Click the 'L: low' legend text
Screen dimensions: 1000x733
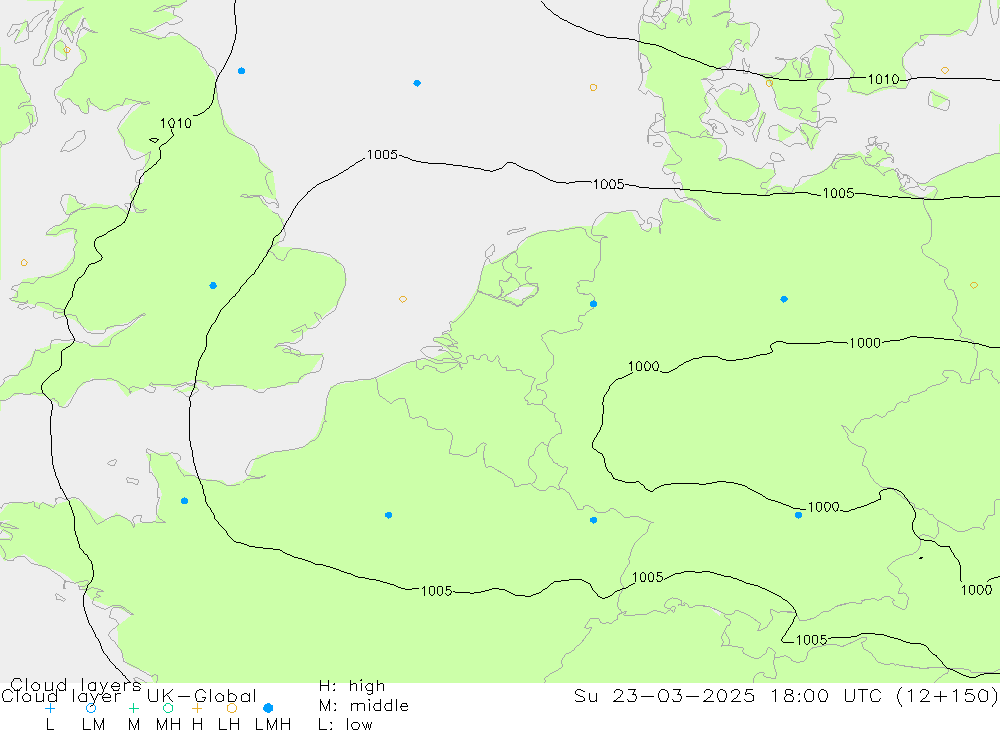pyautogui.click(x=346, y=725)
